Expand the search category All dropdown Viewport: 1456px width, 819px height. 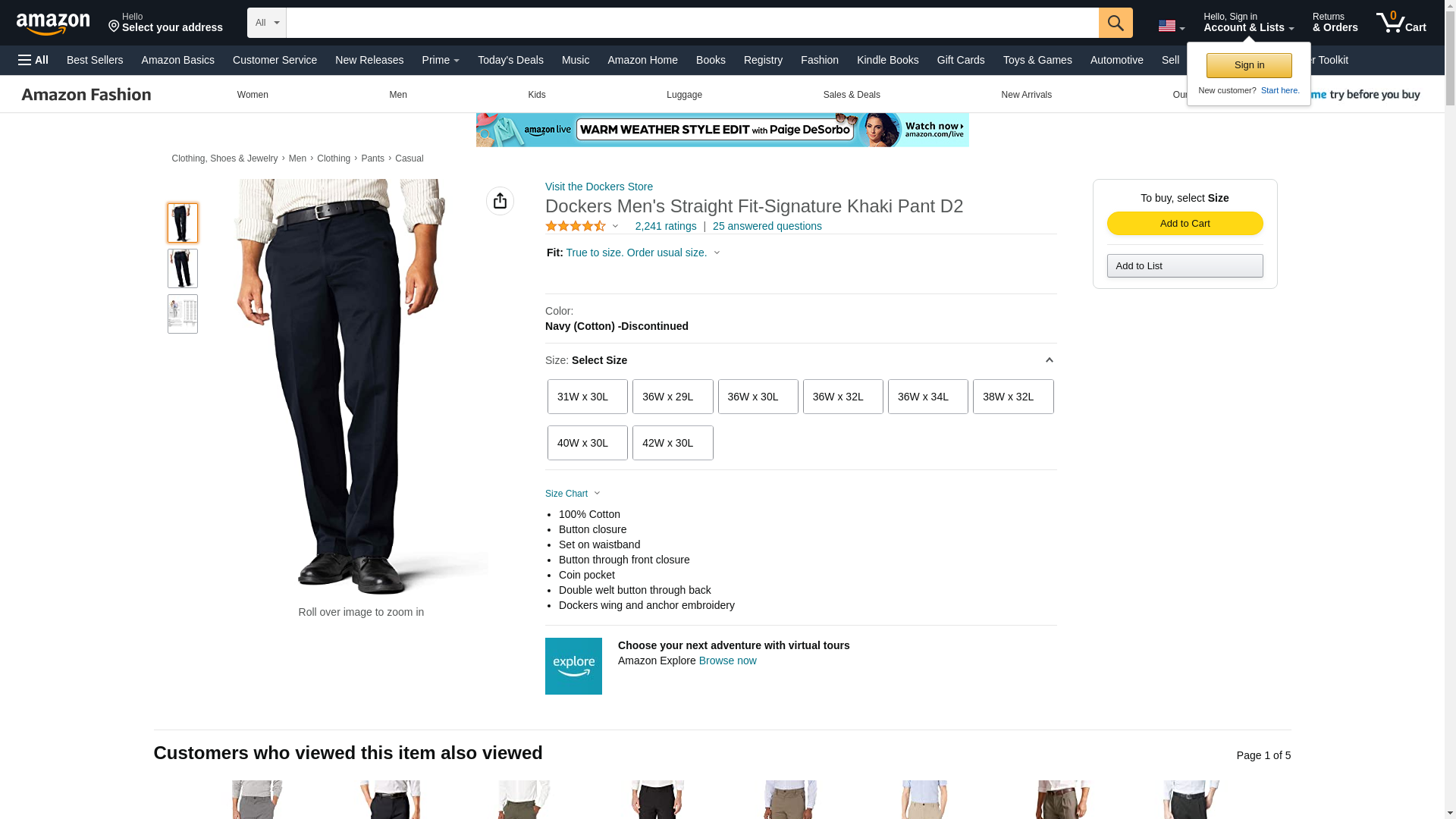(267, 23)
